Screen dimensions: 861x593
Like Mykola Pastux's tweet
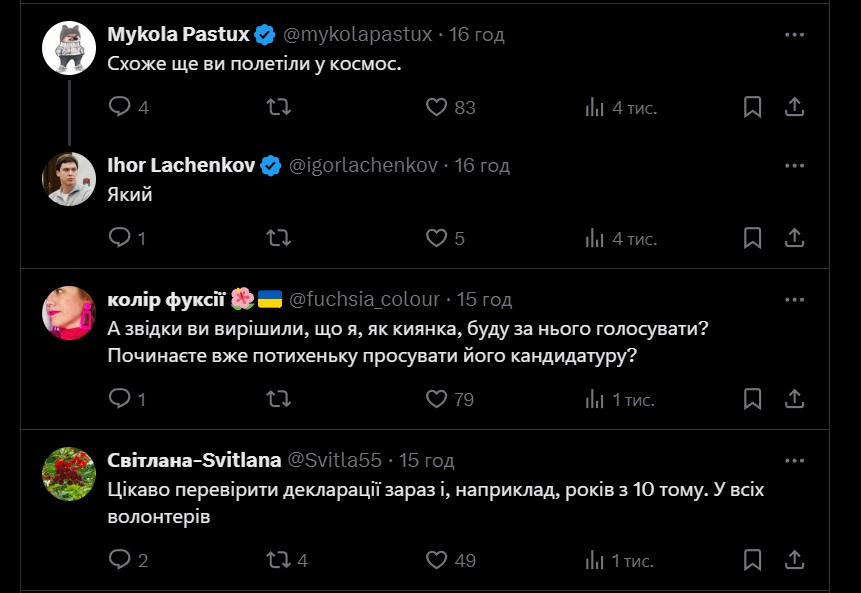(x=436, y=107)
